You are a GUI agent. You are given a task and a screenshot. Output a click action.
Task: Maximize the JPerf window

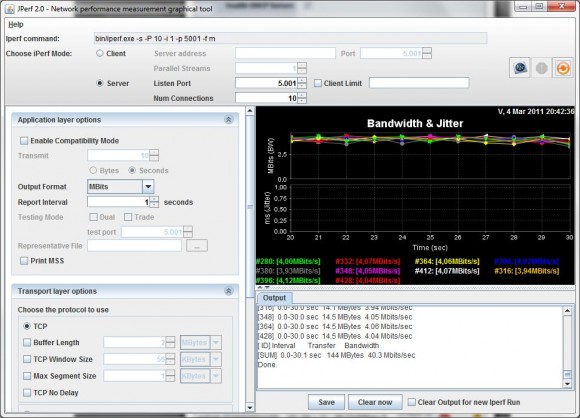point(540,6)
